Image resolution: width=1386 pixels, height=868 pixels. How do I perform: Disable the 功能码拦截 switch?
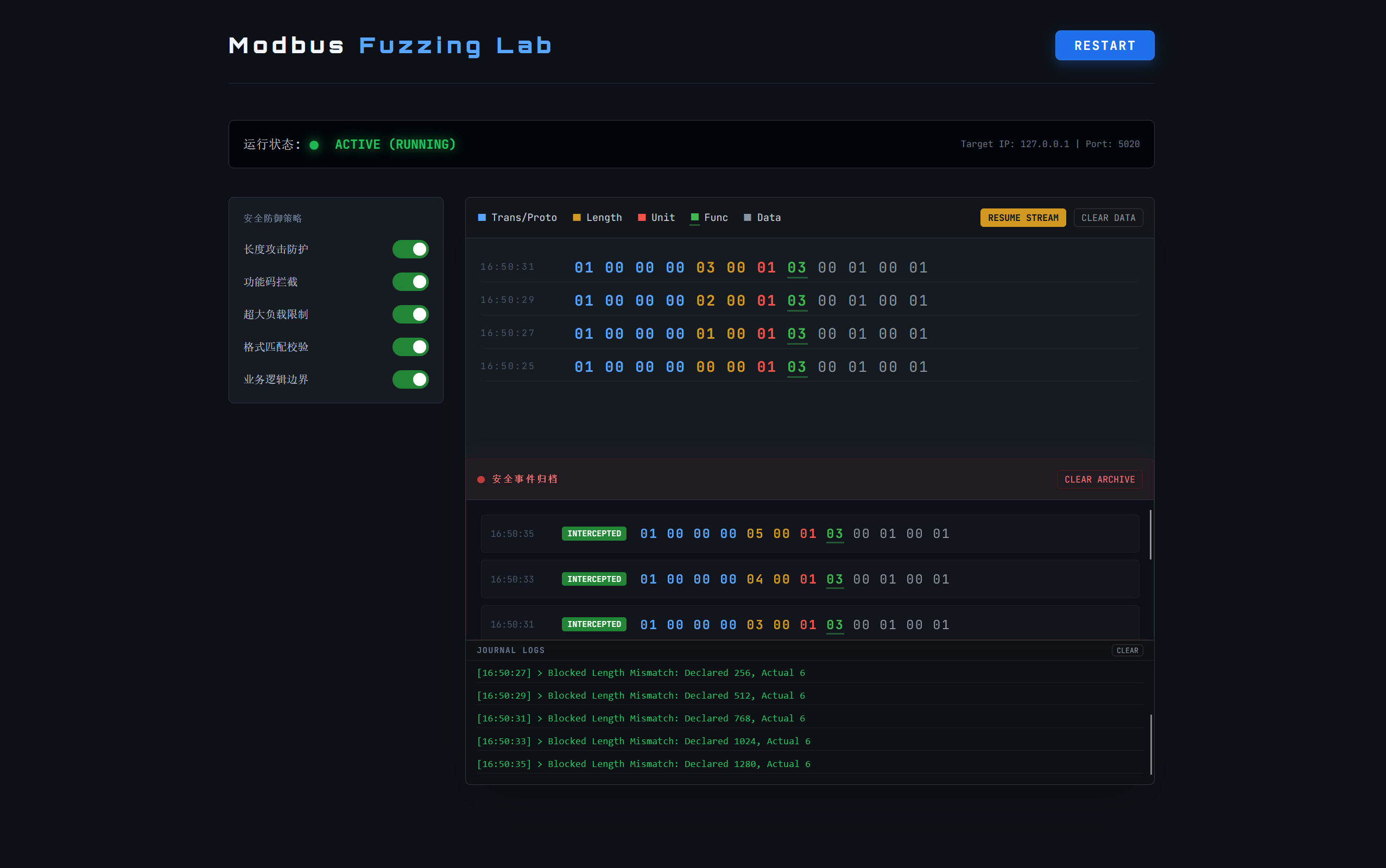point(410,282)
